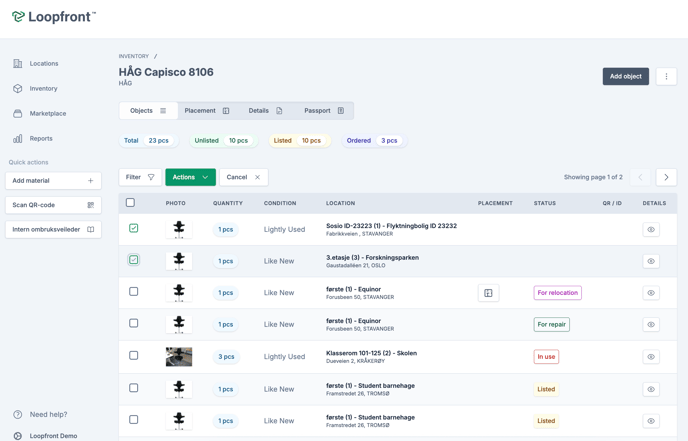Click the INVENTORY breadcrumb
Viewport: 688px width, 441px height.
click(x=134, y=56)
